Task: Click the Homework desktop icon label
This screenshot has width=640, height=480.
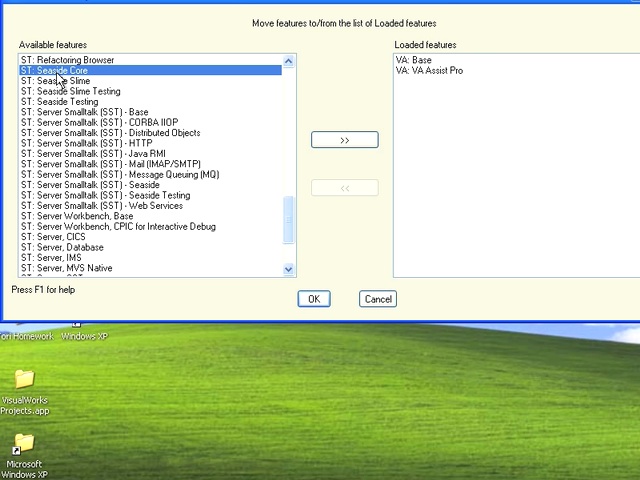Action: [27, 336]
